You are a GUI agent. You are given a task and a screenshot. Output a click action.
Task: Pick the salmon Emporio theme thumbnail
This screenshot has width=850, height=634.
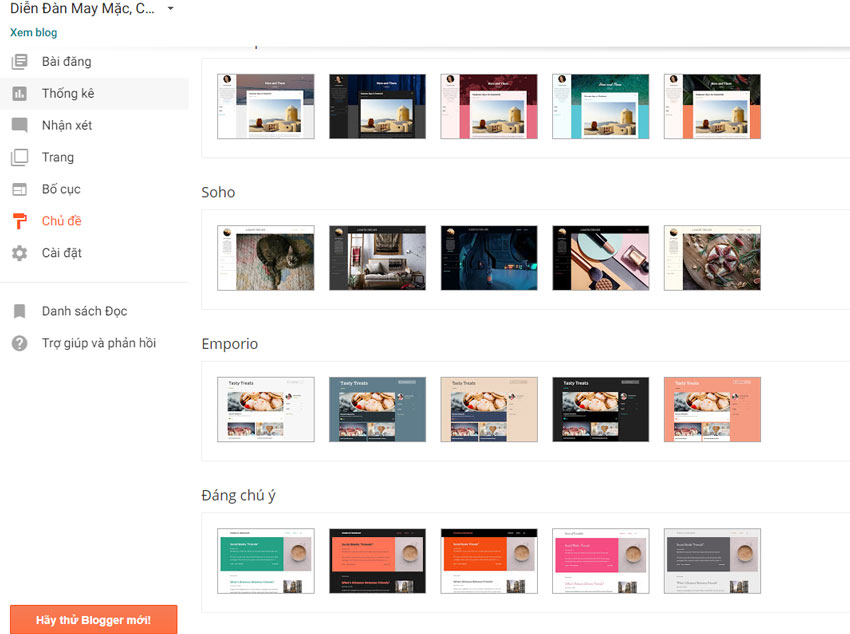pyautogui.click(x=712, y=410)
